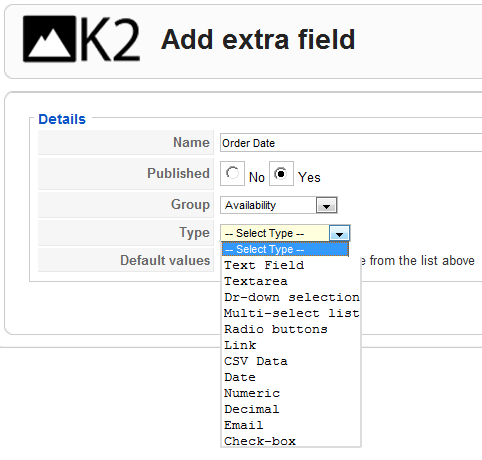Screen dimensions: 482x460
Task: Choose CSV Data type option
Action: [x=291, y=361]
